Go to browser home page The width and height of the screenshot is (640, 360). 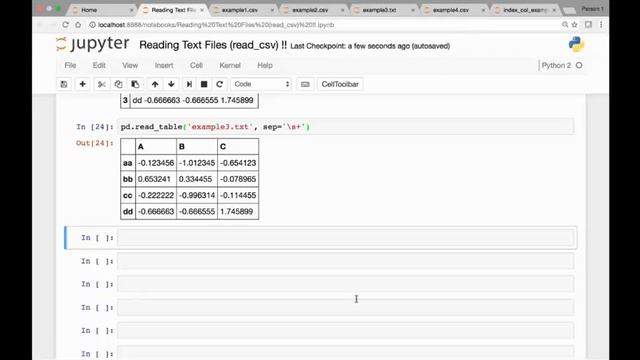78,25
